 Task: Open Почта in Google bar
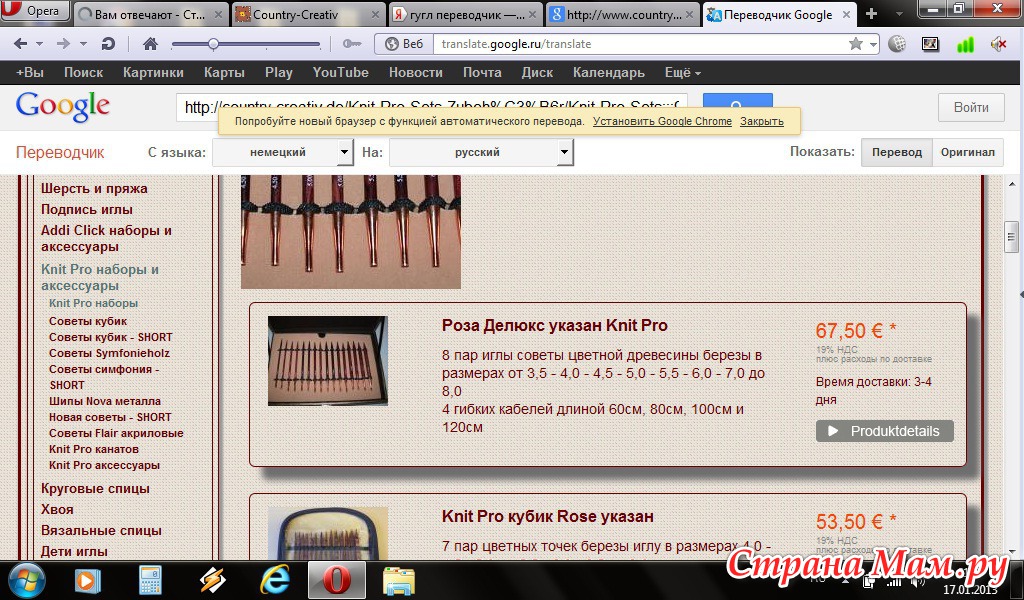pyautogui.click(x=482, y=72)
